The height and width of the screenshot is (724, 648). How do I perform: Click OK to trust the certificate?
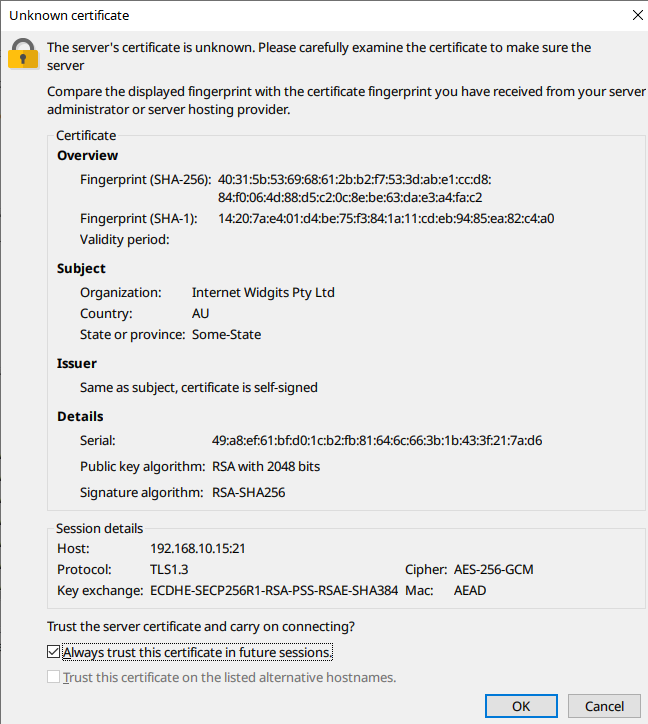[521, 706]
